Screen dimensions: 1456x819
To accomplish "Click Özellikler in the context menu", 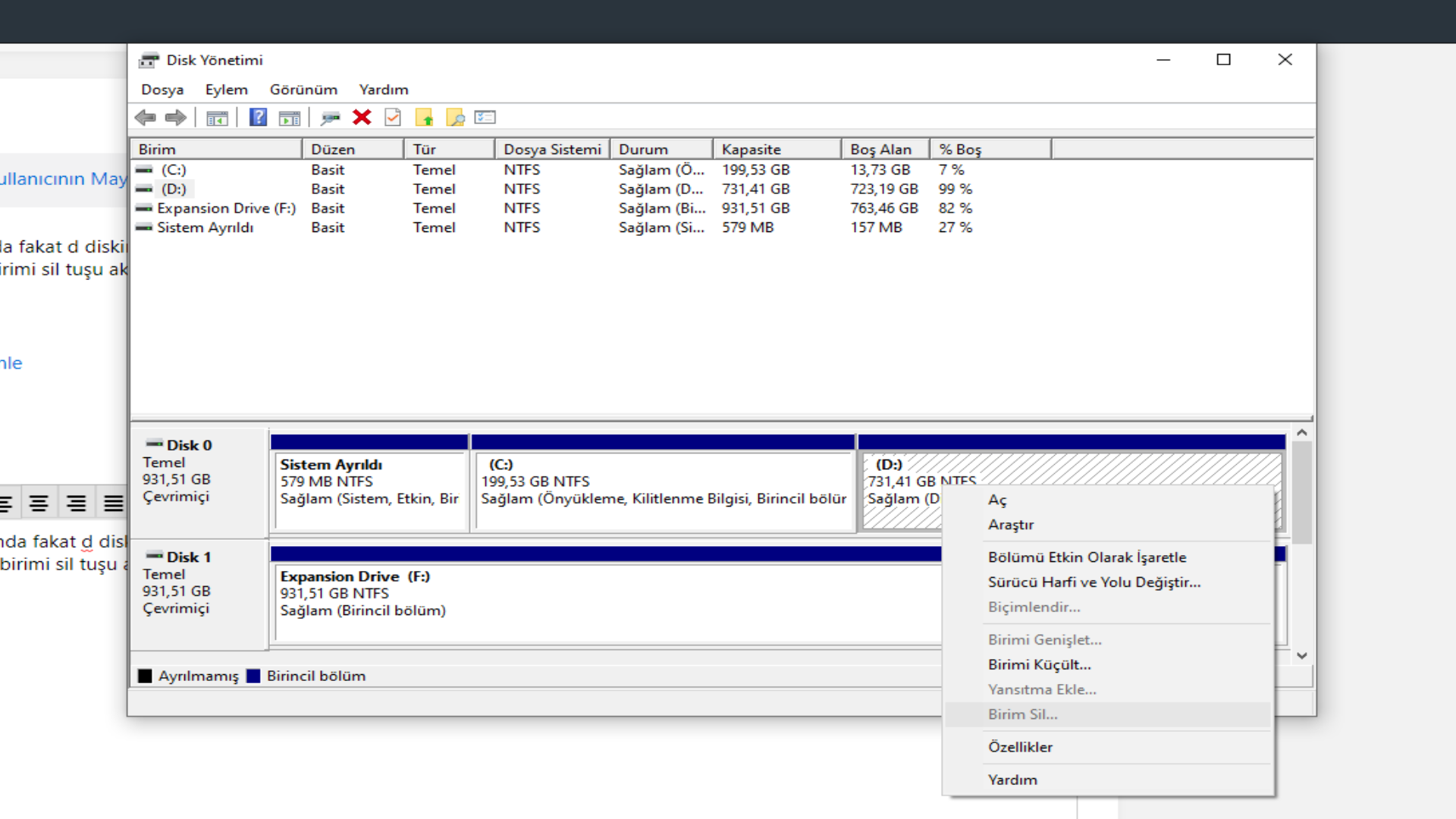I will [1020, 747].
